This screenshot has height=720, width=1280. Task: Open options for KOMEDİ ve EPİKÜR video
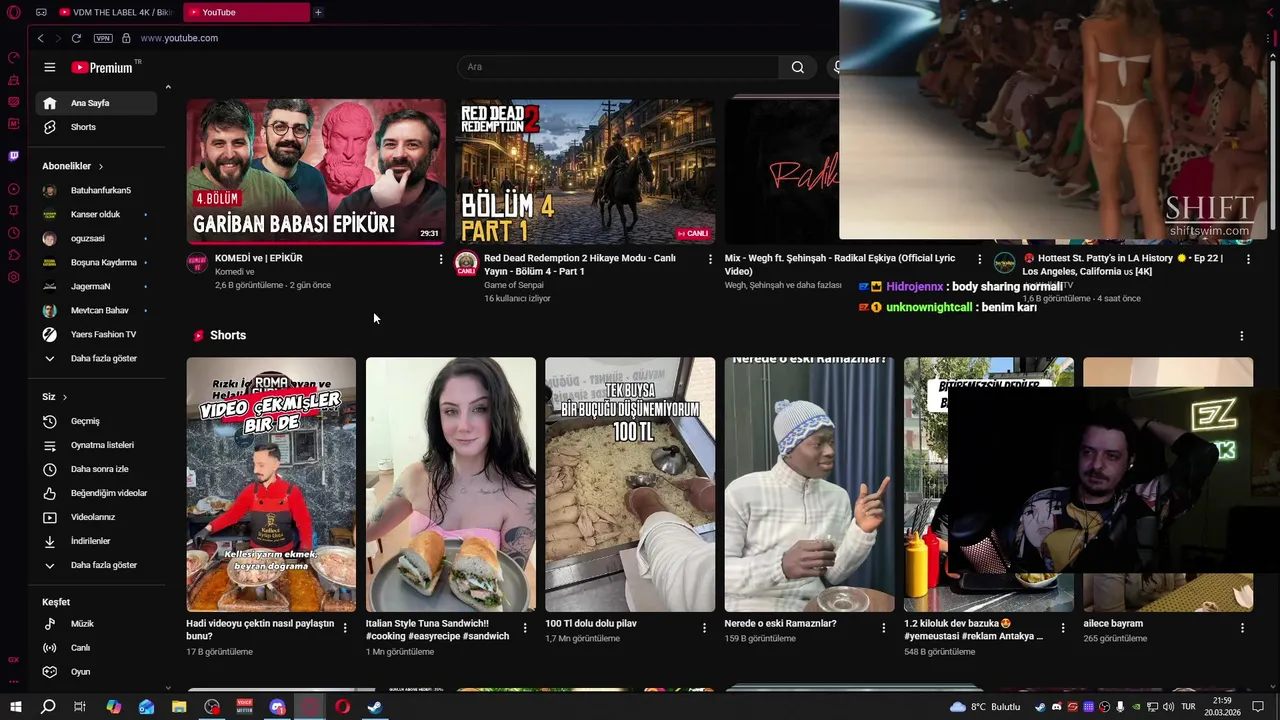(x=441, y=259)
